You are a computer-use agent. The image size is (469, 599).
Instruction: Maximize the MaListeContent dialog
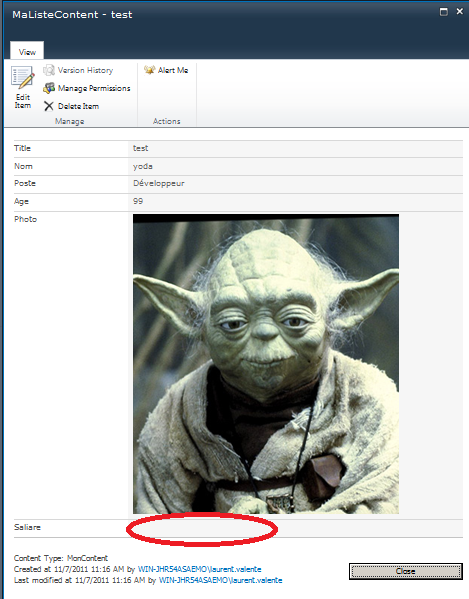coord(443,12)
